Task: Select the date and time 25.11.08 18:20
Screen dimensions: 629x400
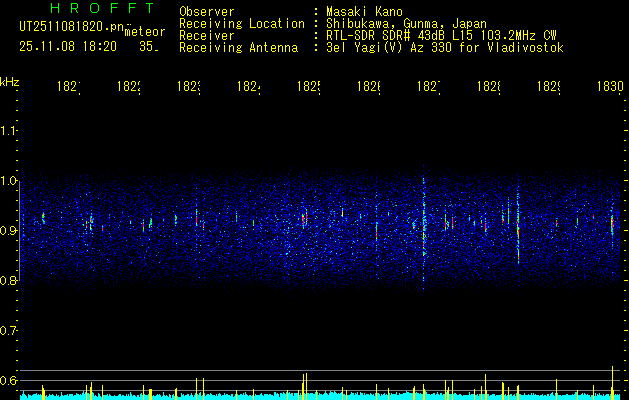Action: coord(68,47)
